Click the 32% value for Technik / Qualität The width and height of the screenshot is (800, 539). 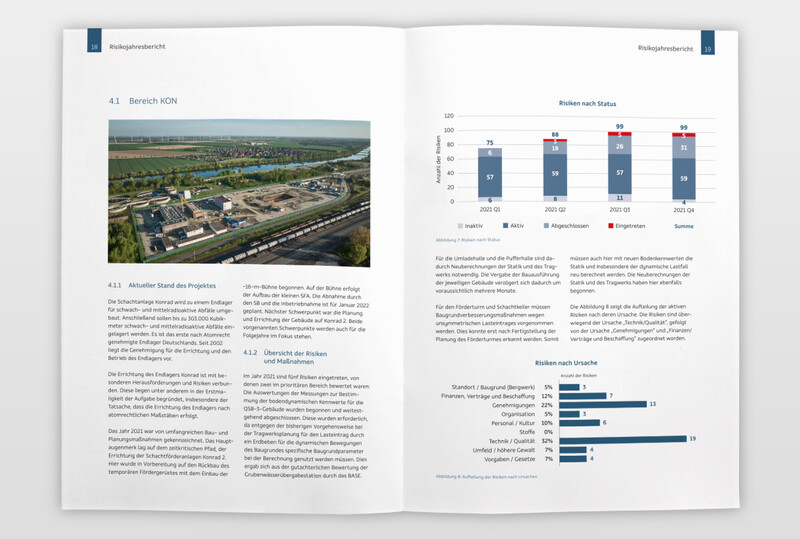tap(547, 441)
